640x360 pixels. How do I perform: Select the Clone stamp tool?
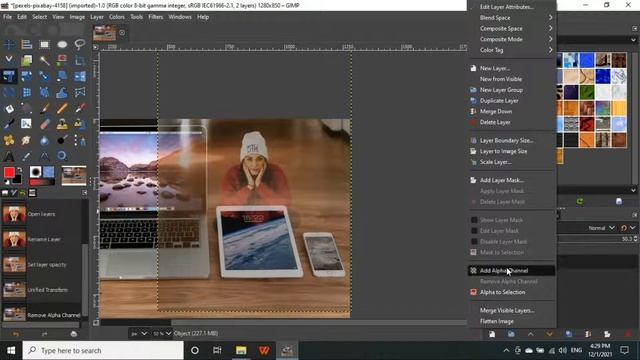[62, 124]
